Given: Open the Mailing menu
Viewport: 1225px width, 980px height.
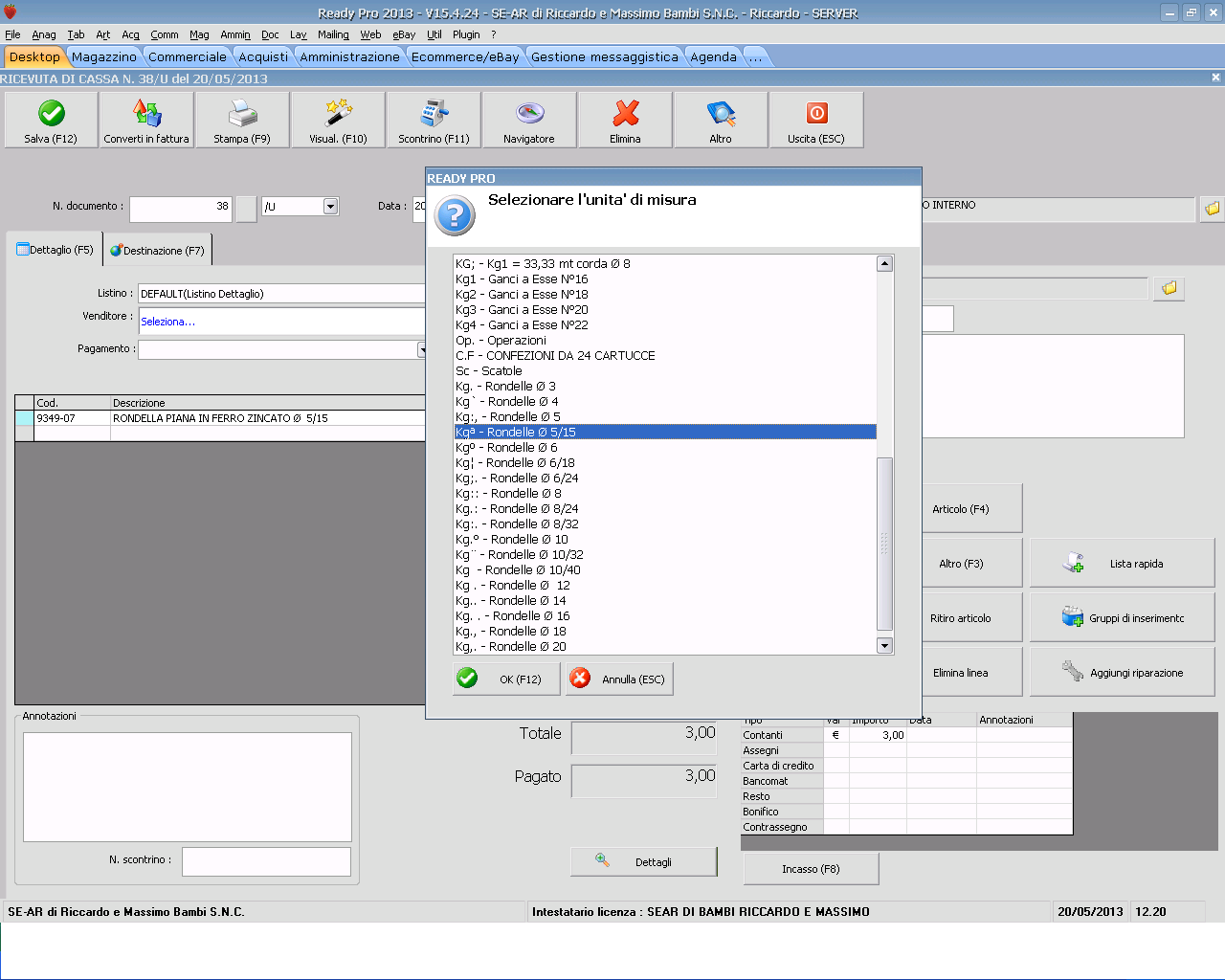Looking at the screenshot, I should pyautogui.click(x=333, y=34).
